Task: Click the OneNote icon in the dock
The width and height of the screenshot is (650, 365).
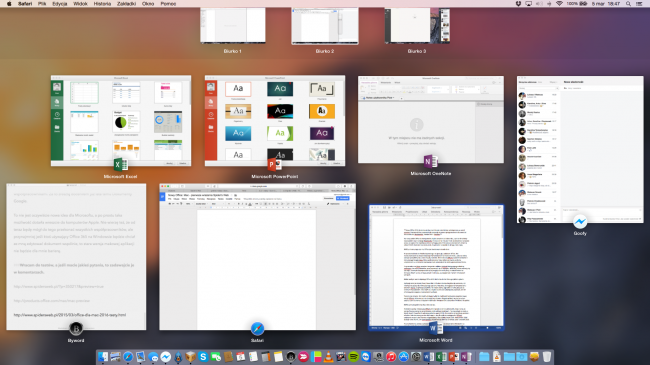Action: [466, 356]
